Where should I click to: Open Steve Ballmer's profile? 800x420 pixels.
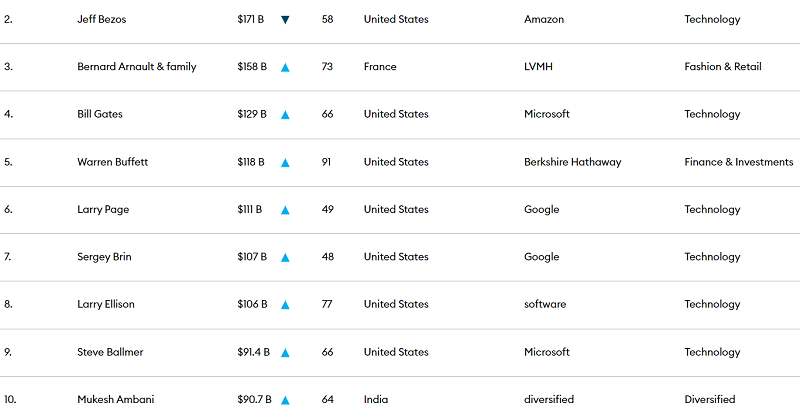pos(110,352)
